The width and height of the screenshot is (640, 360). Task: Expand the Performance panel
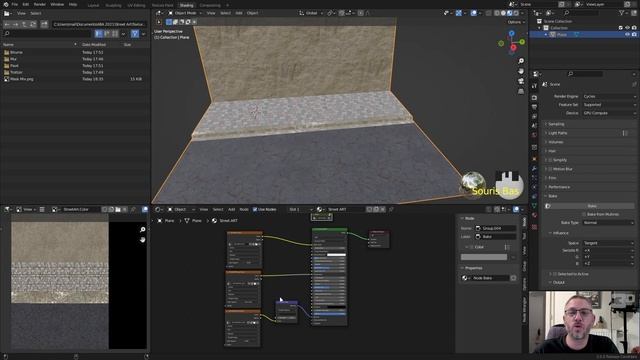click(559, 187)
